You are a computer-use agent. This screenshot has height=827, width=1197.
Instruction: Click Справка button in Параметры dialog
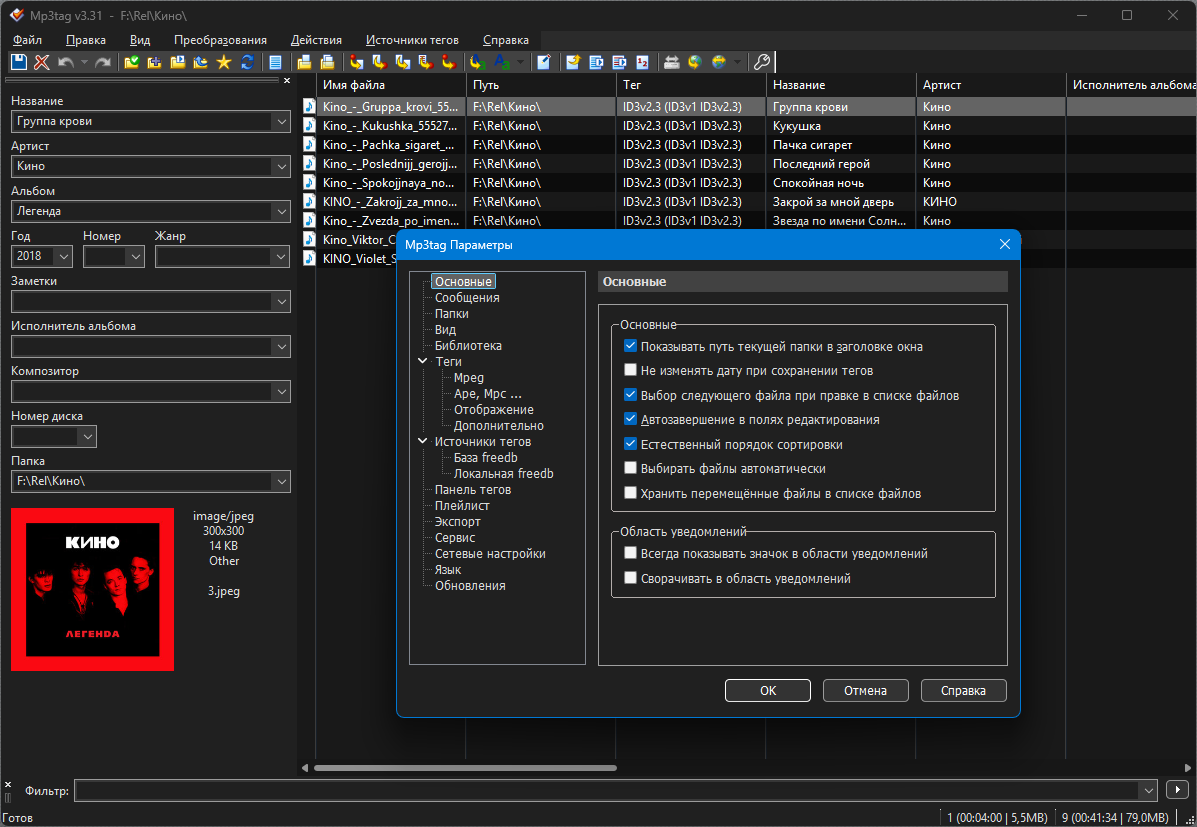tap(963, 690)
